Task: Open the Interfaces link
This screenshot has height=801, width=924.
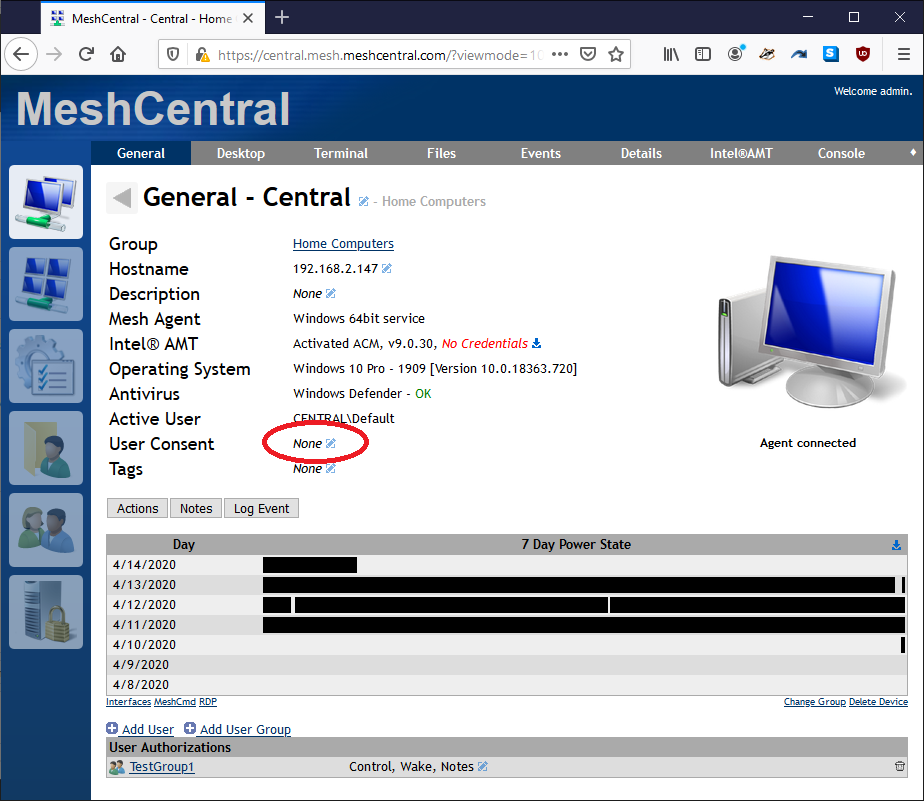Action: click(128, 701)
